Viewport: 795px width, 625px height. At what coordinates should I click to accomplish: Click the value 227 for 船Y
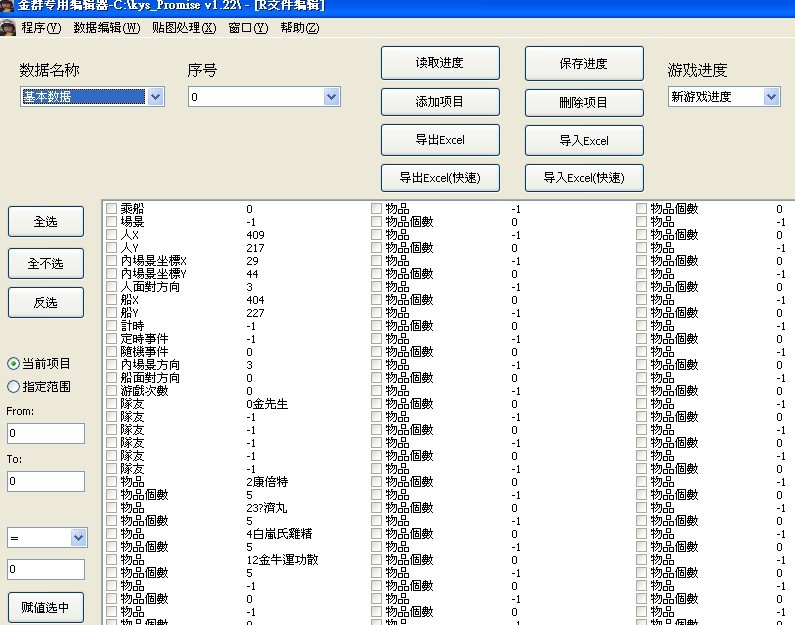(x=256, y=313)
